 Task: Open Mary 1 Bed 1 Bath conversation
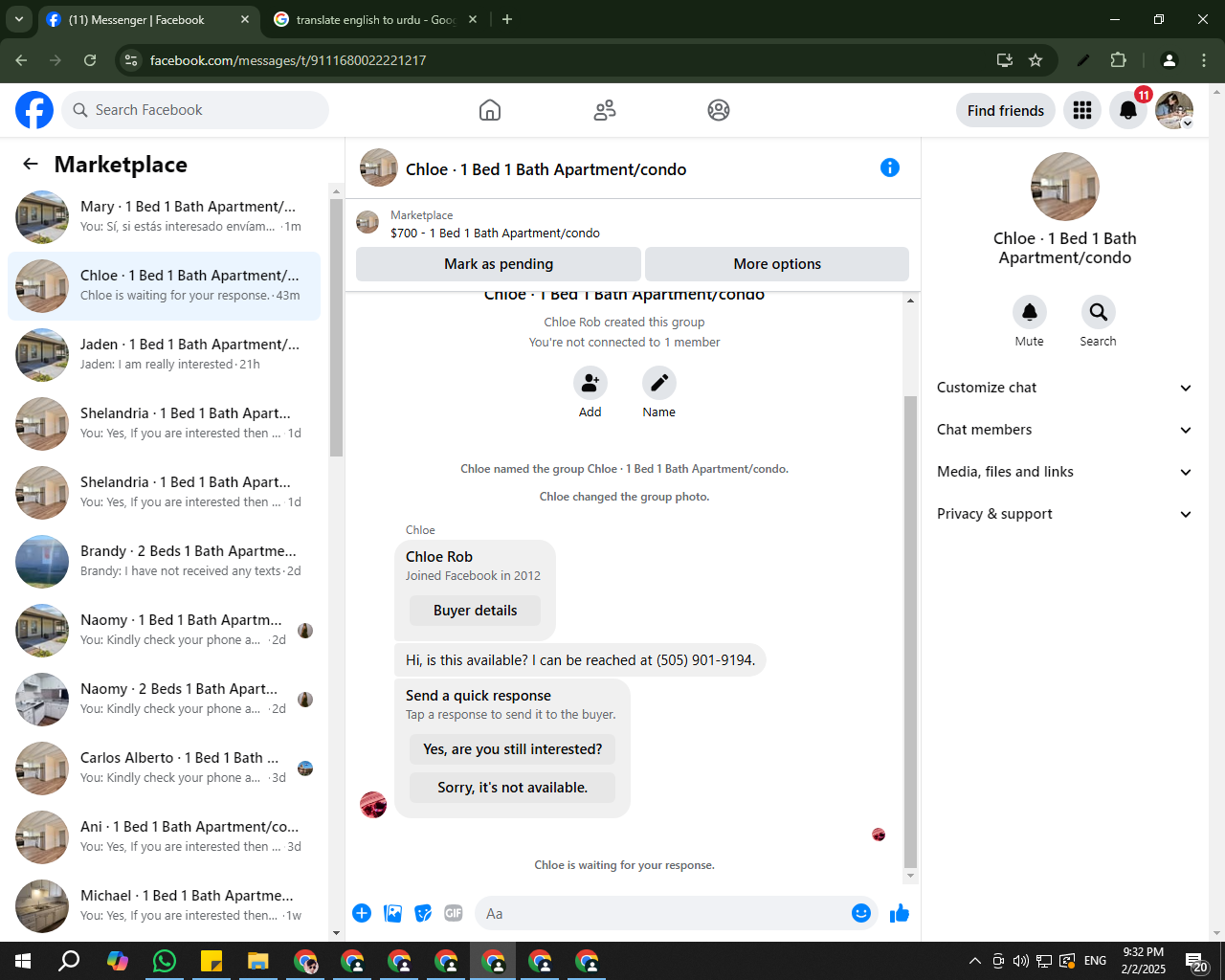tap(164, 217)
